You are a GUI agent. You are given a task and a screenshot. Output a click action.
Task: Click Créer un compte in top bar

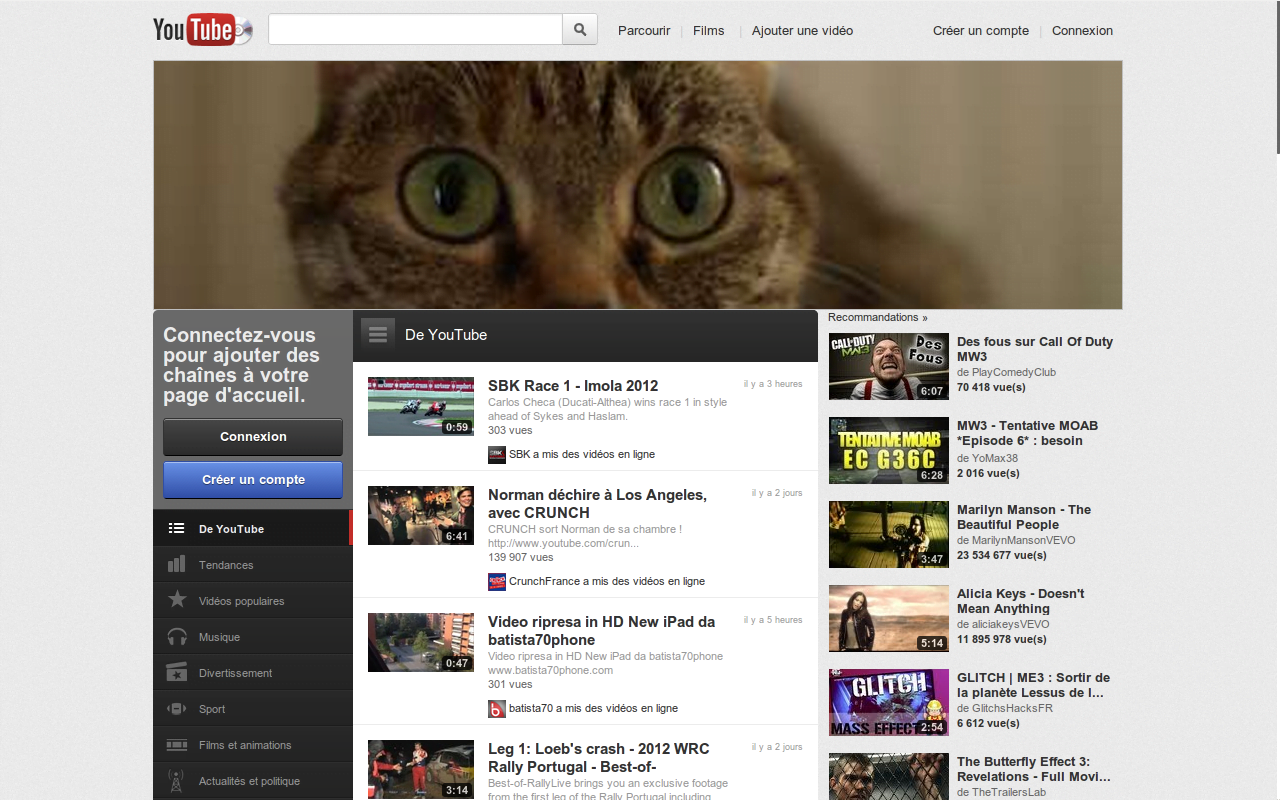[x=981, y=31]
